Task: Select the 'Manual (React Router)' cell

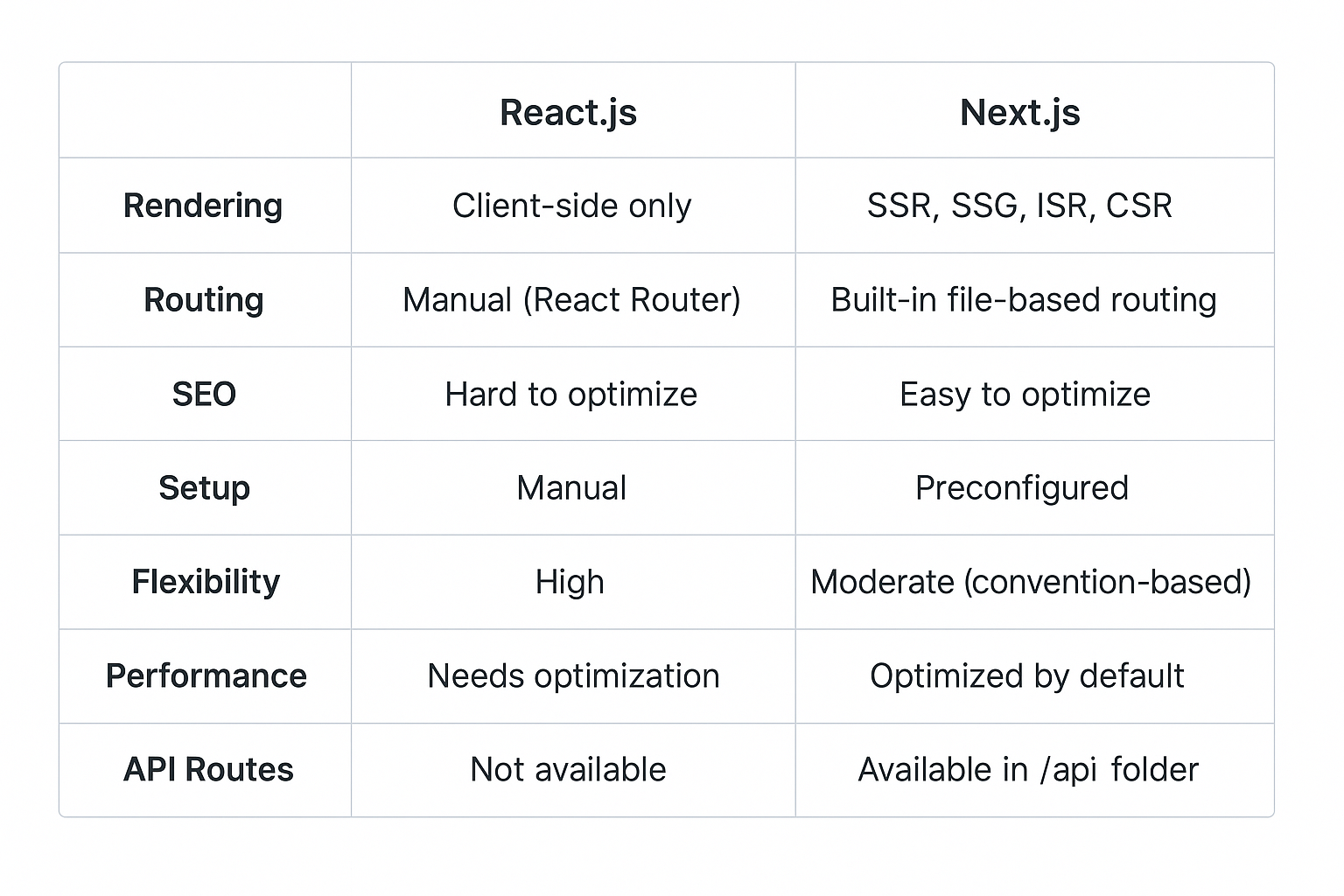Action: pos(572,300)
